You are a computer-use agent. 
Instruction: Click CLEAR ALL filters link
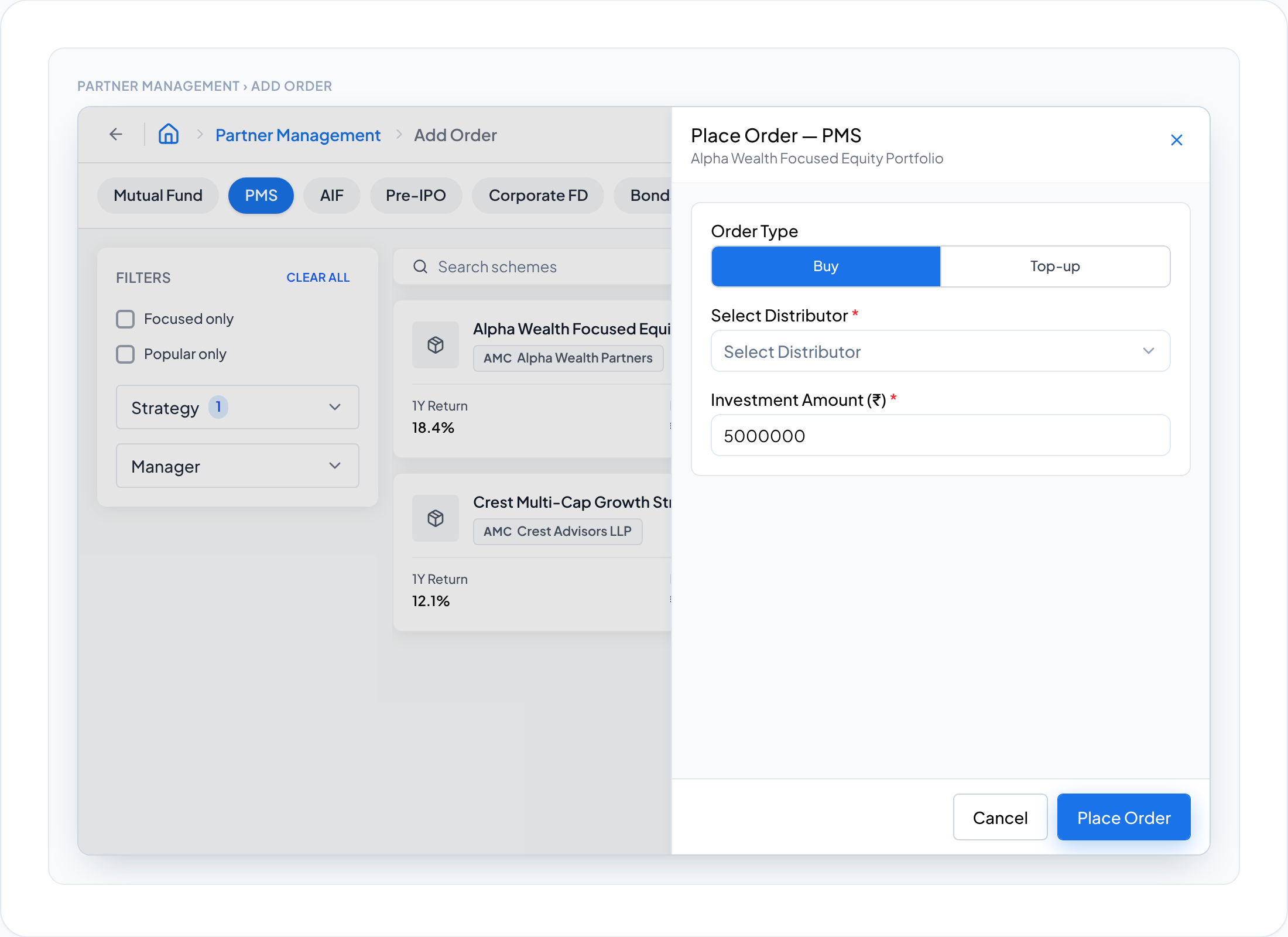pos(318,278)
